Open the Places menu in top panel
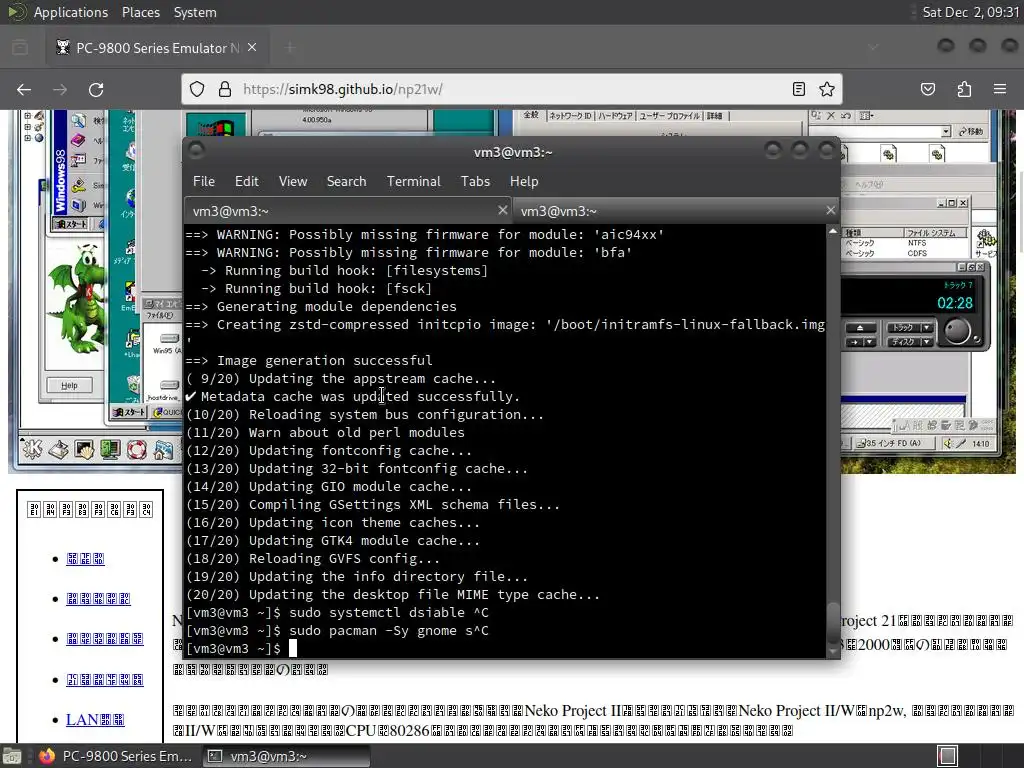 pyautogui.click(x=140, y=12)
